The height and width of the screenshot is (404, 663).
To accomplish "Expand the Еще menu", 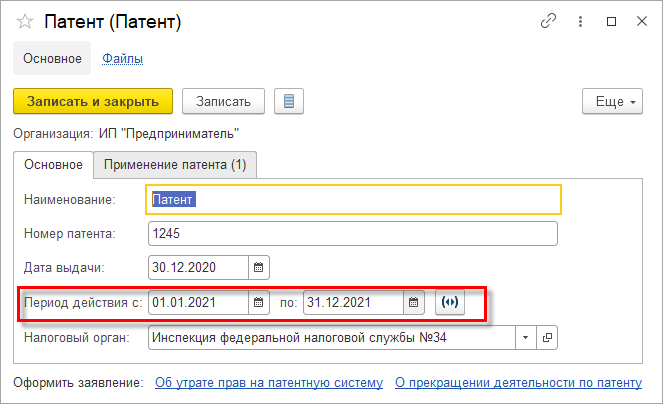I will (x=610, y=101).
